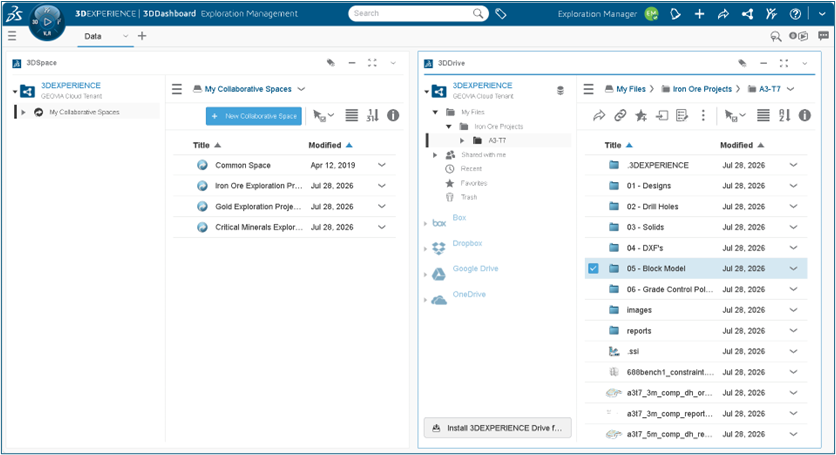Open Data tab dropdown chevron
Viewport: 836px width, 455px height.
(x=125, y=36)
